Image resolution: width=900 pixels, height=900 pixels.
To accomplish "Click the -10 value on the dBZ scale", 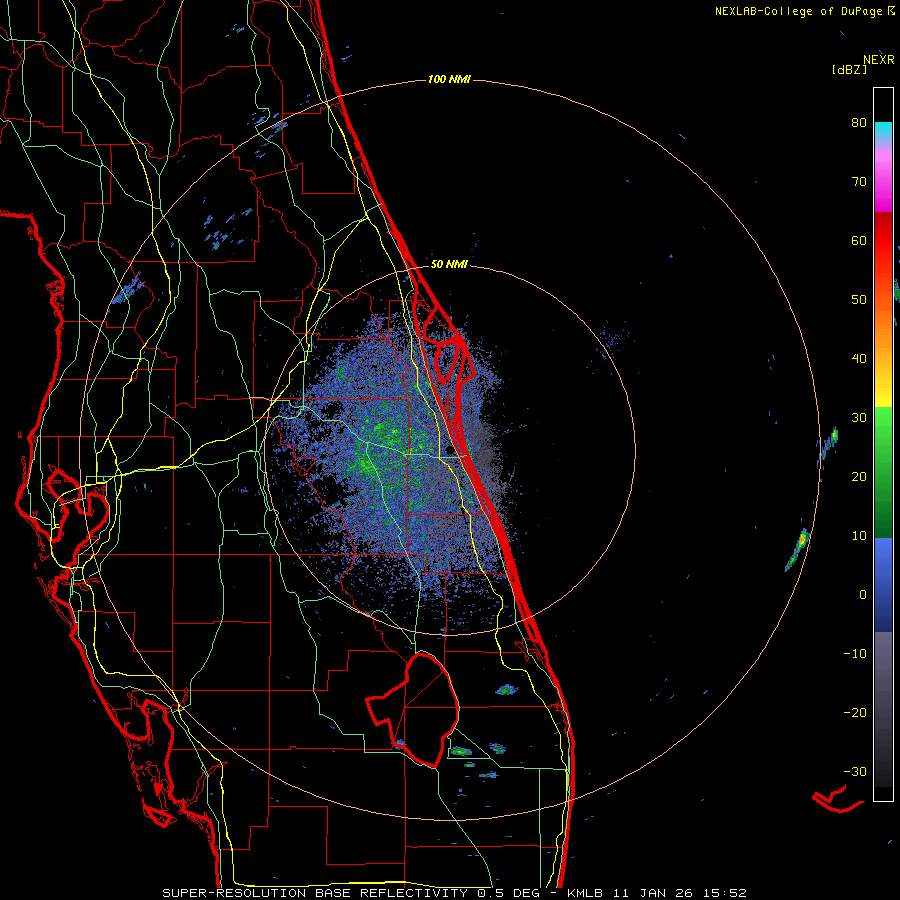I will coord(855,654).
